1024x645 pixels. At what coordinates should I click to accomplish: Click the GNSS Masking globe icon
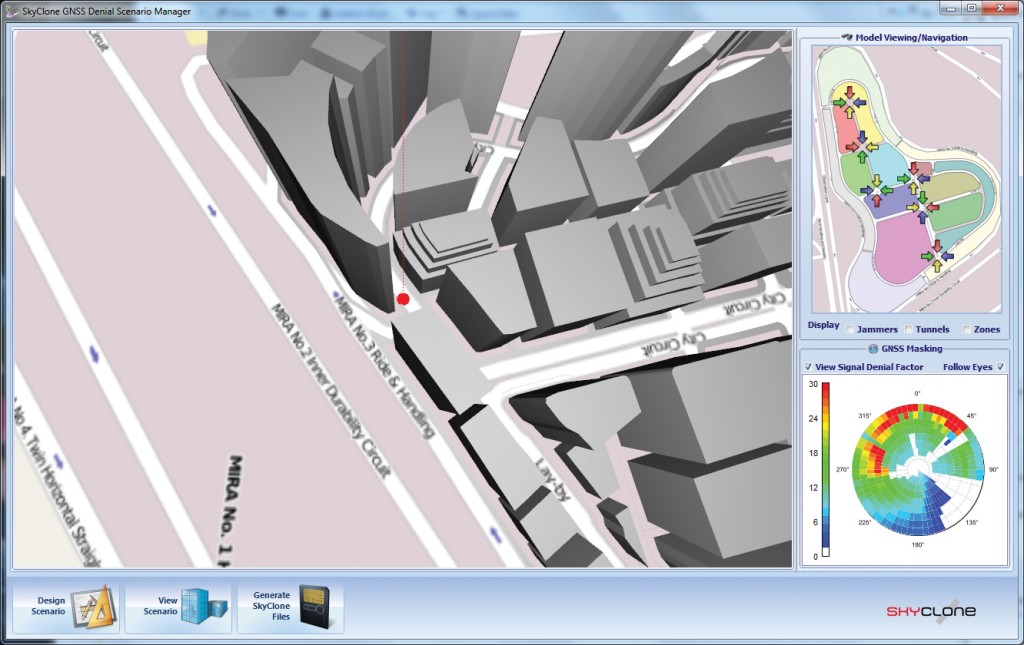[874, 348]
